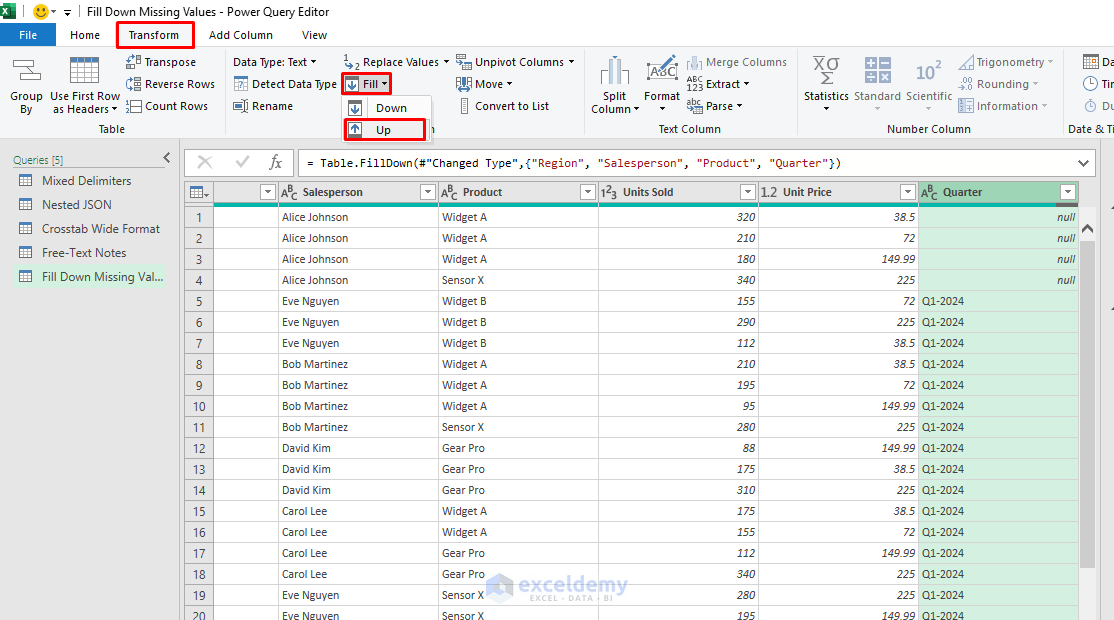Viewport: 1114px width, 620px height.
Task: Open the Fill dropdown button
Action: [x=367, y=84]
